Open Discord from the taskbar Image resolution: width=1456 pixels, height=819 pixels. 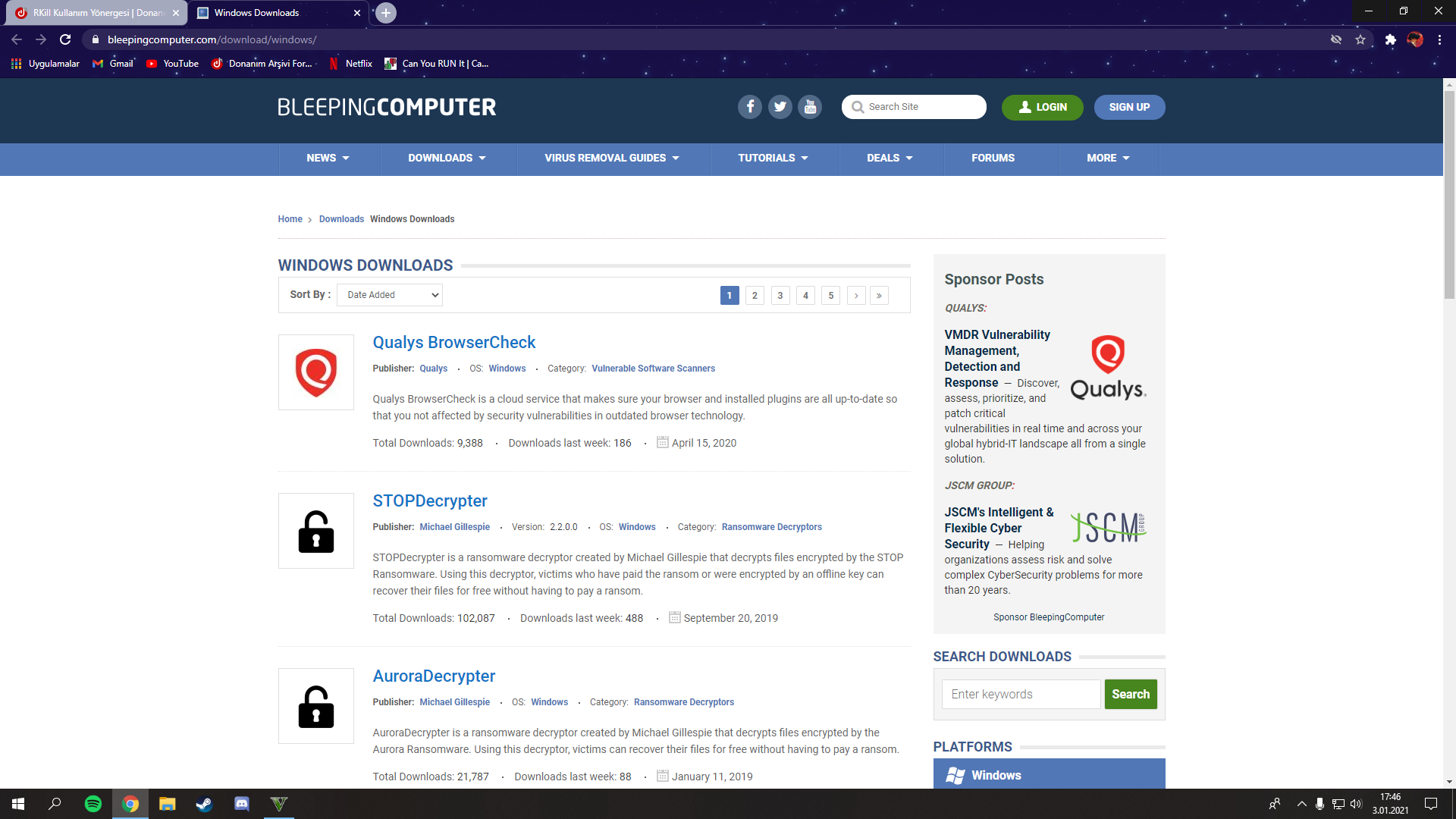242,804
